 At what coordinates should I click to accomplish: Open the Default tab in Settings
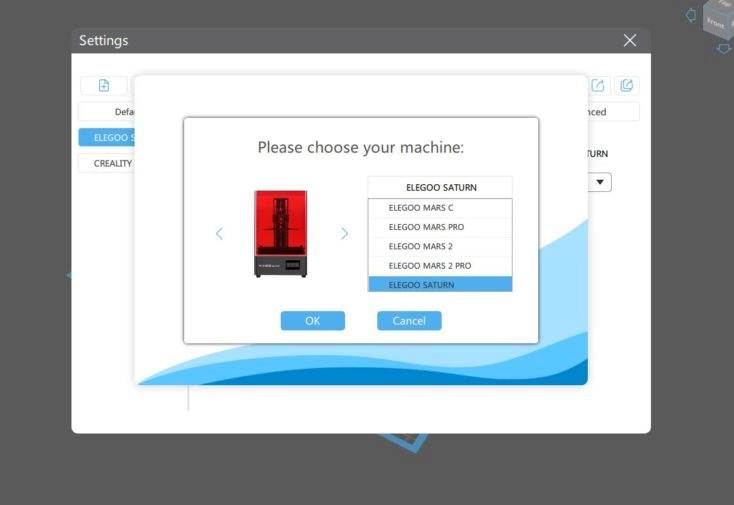tap(107, 112)
